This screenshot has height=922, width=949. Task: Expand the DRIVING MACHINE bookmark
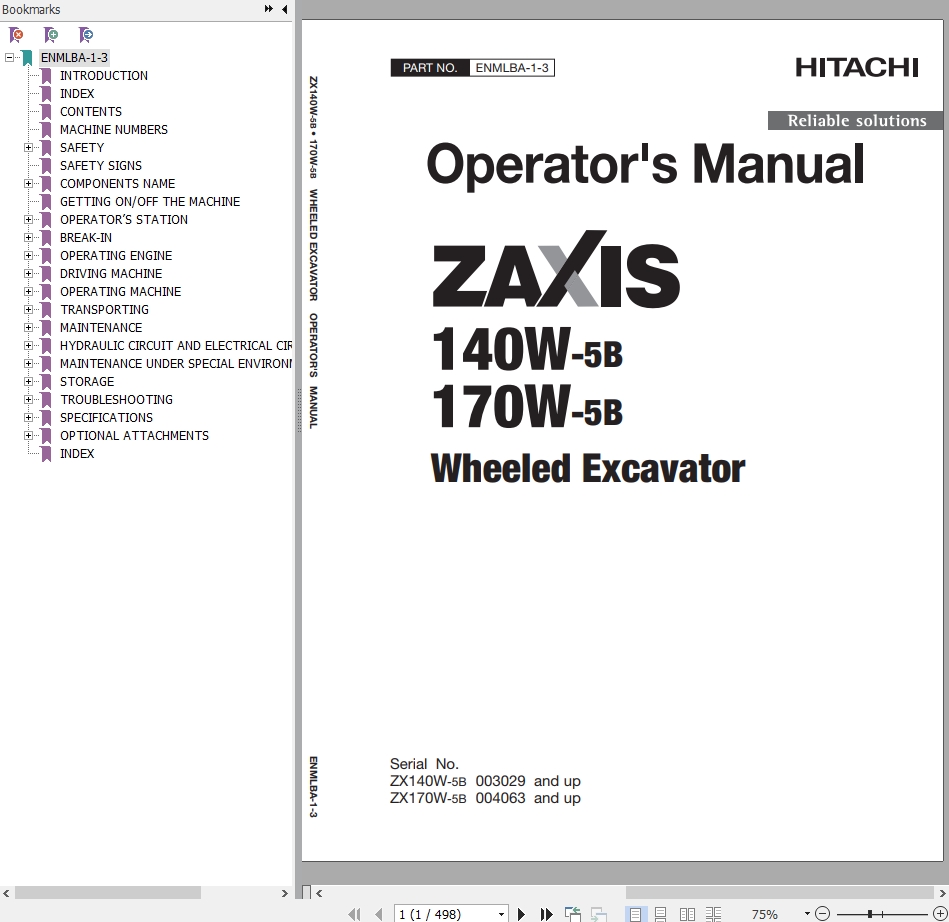[28, 274]
